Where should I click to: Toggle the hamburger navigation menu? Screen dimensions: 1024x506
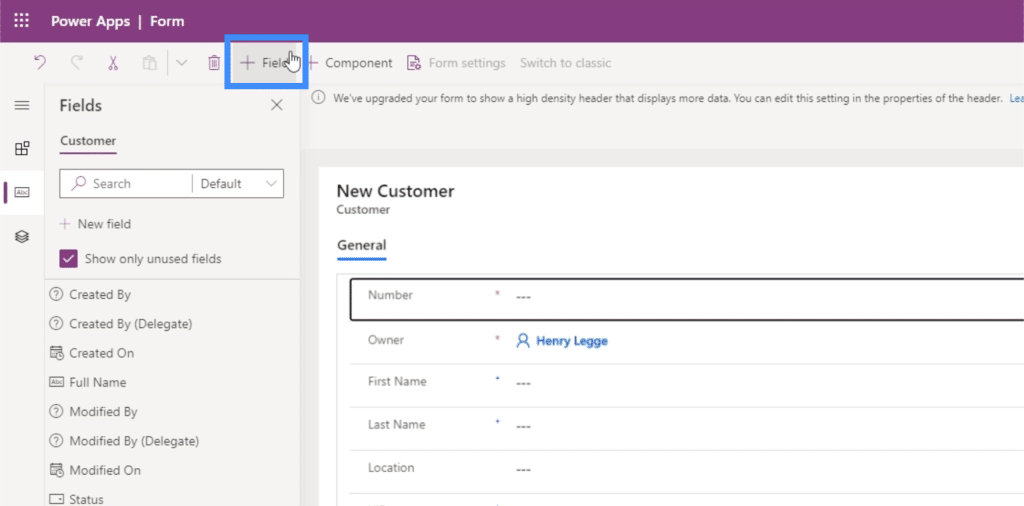point(22,105)
